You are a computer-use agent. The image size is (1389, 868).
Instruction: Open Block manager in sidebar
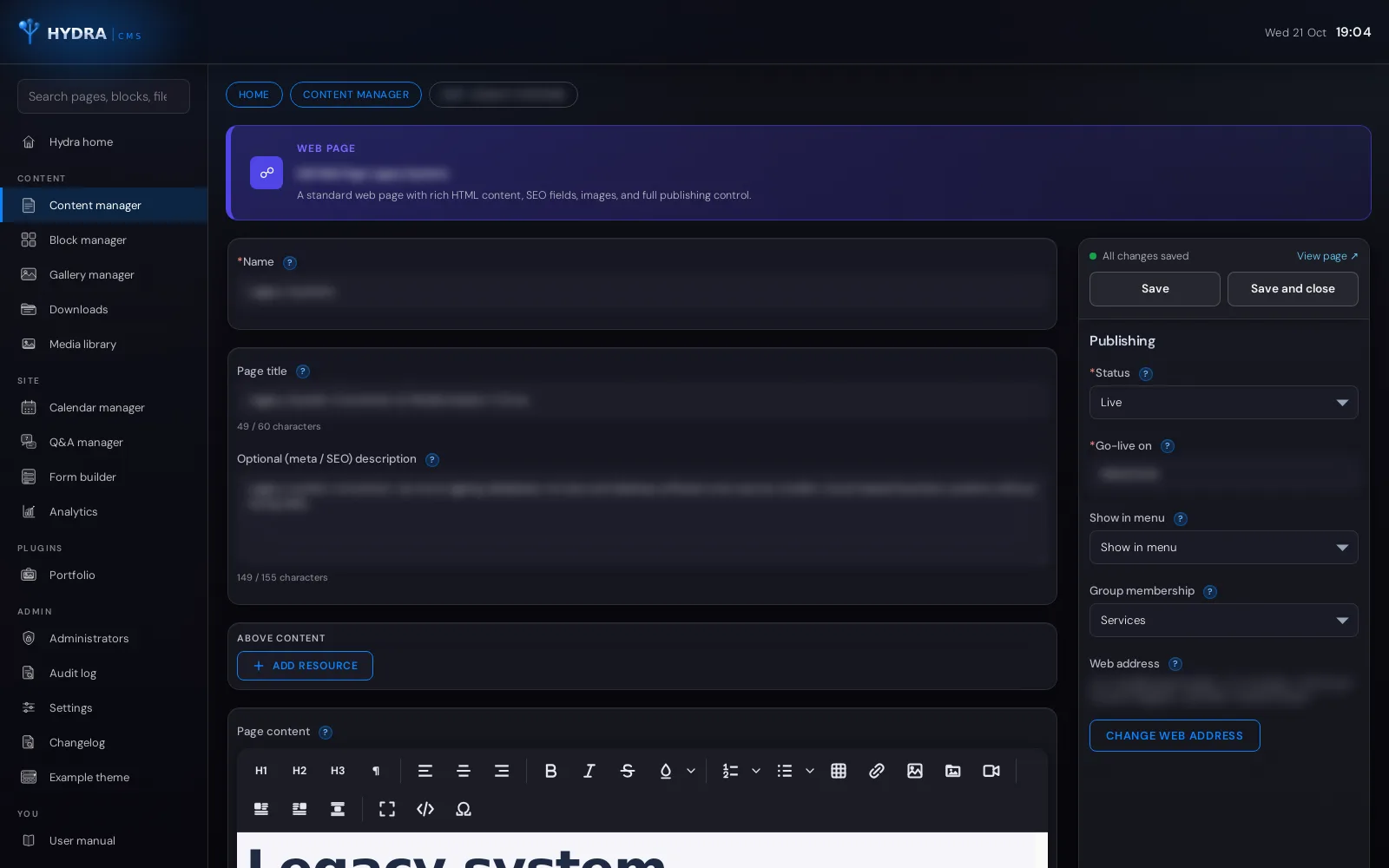103,240
